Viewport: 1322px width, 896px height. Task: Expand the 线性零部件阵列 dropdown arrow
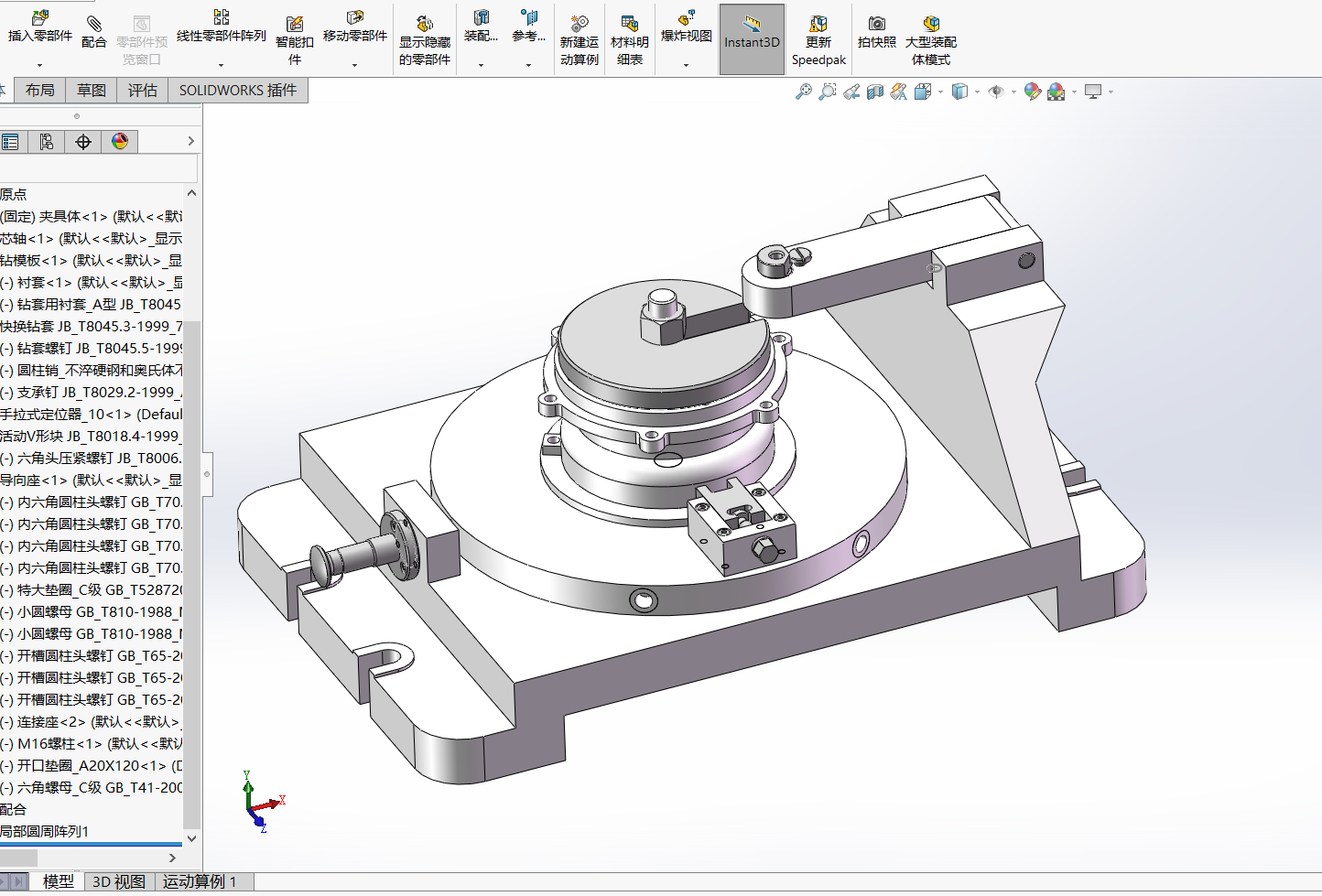point(222,65)
